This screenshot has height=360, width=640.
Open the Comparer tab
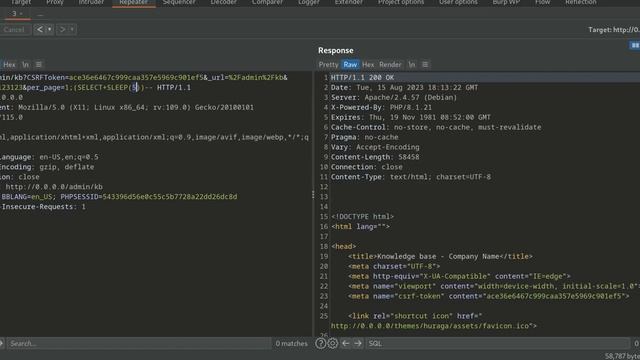pyautogui.click(x=267, y=2)
